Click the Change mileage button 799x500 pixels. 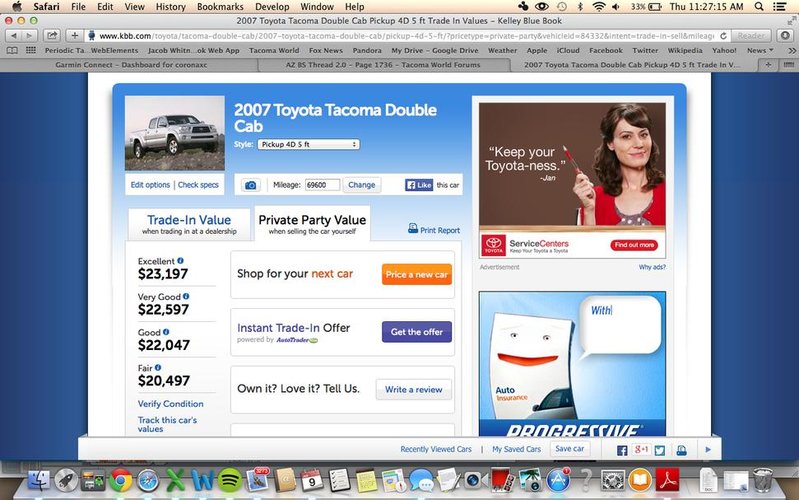click(362, 185)
